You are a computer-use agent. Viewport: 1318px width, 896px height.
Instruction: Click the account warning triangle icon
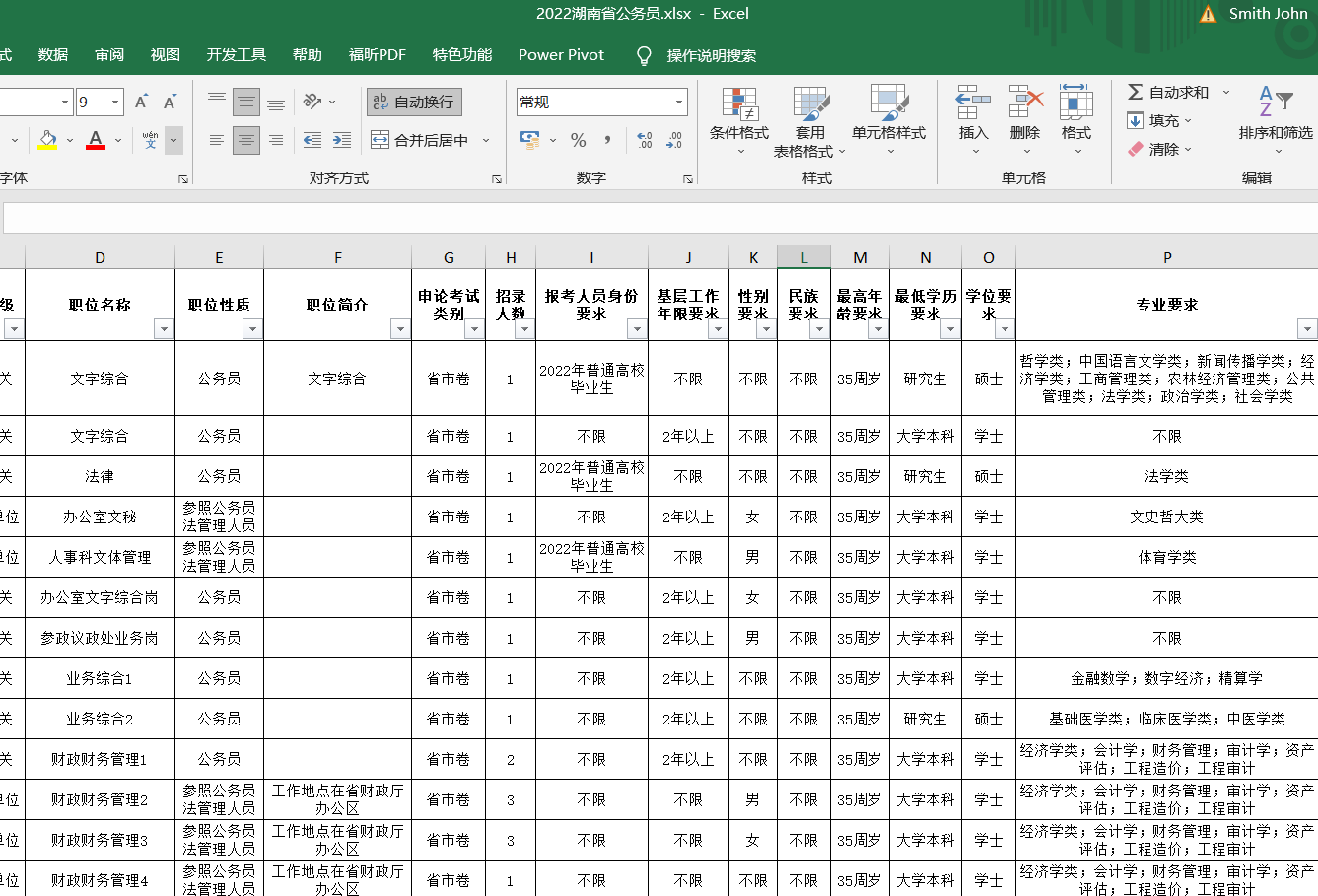click(x=1208, y=14)
